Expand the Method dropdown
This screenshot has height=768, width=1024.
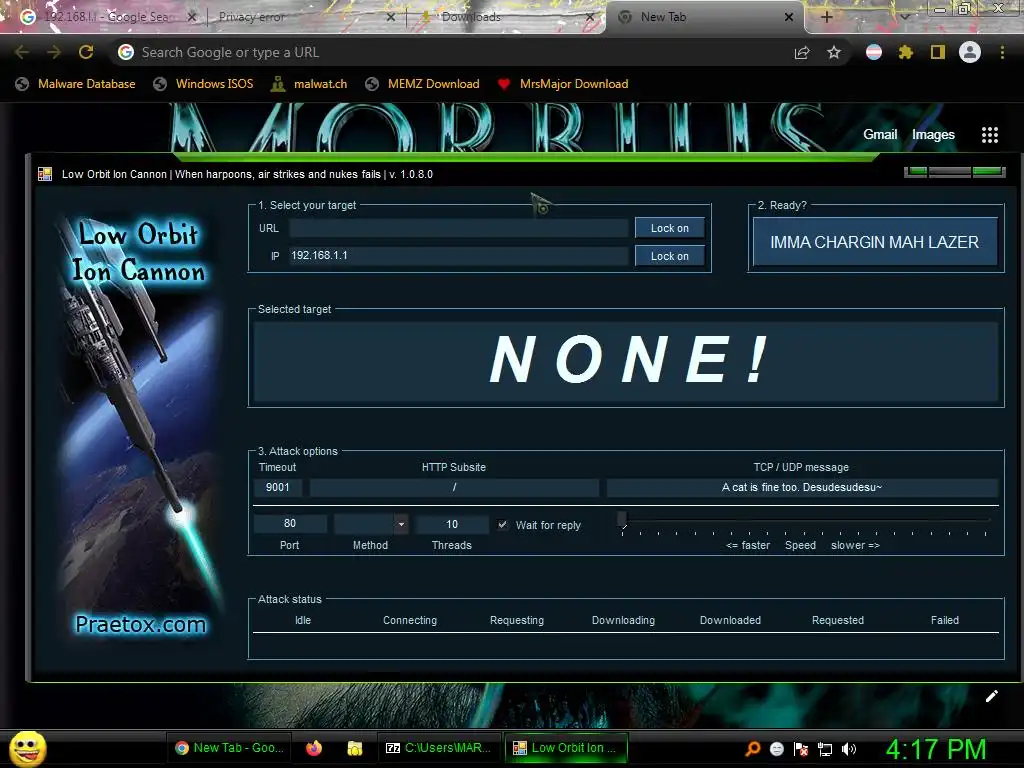(401, 524)
